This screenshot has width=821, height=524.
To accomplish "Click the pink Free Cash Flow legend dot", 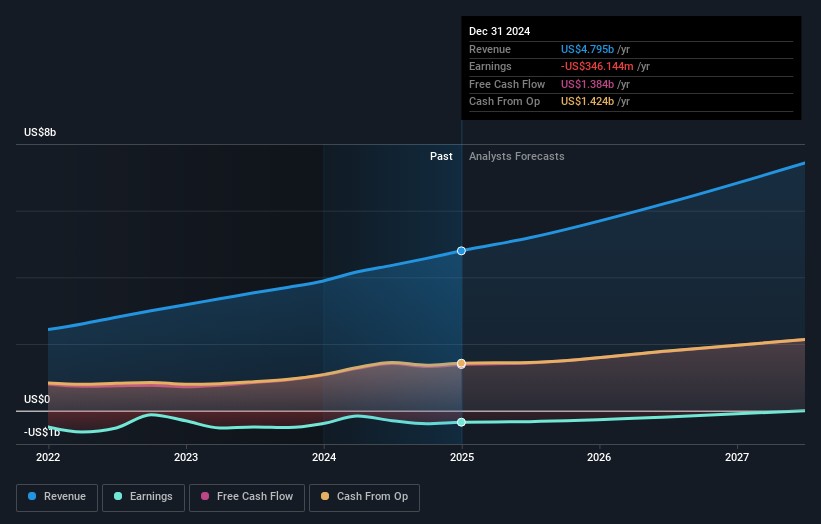I will (x=206, y=497).
